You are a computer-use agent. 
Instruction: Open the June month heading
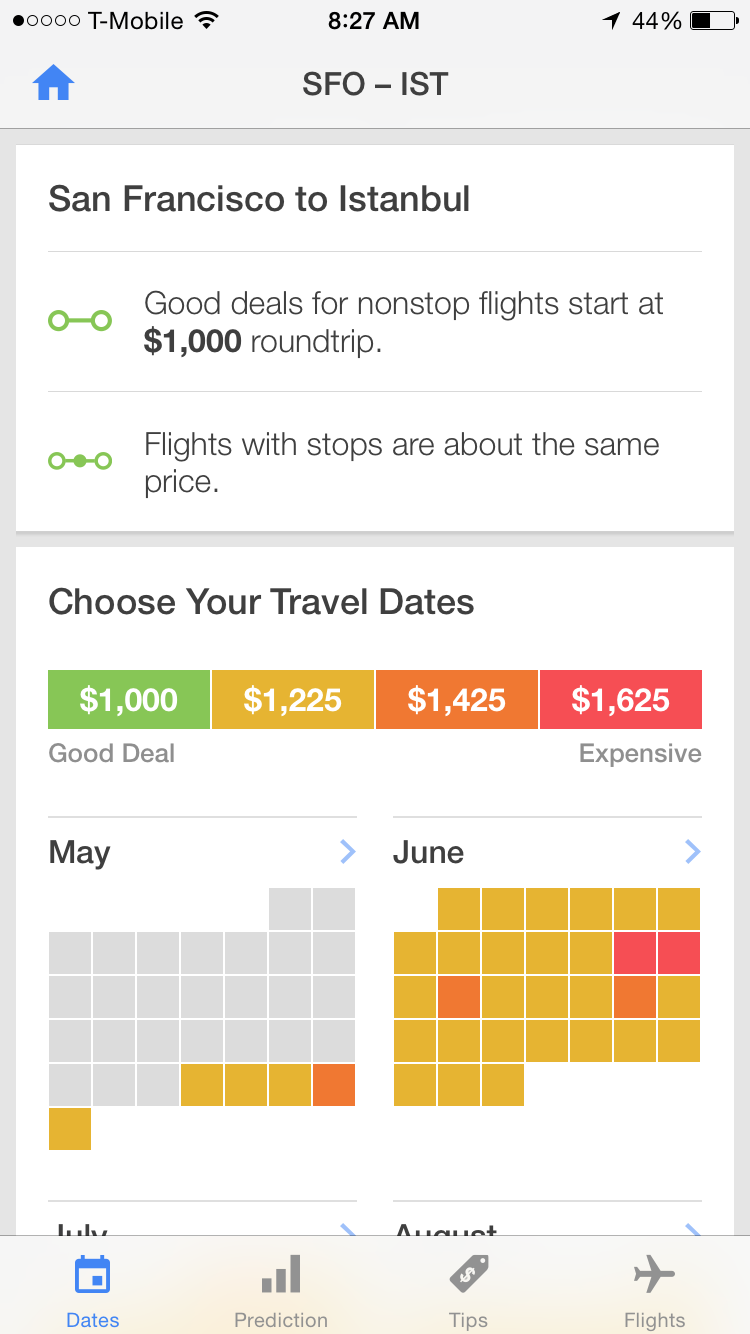[429, 853]
